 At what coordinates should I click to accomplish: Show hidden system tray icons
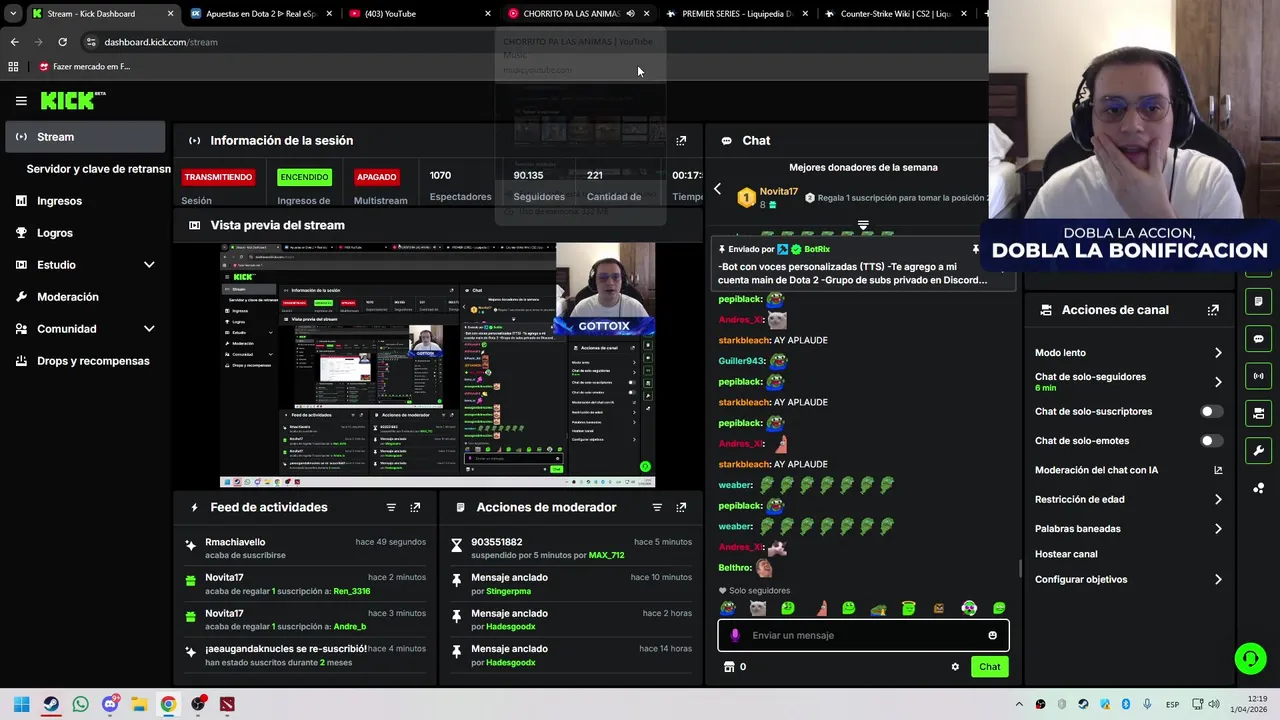click(x=1019, y=704)
